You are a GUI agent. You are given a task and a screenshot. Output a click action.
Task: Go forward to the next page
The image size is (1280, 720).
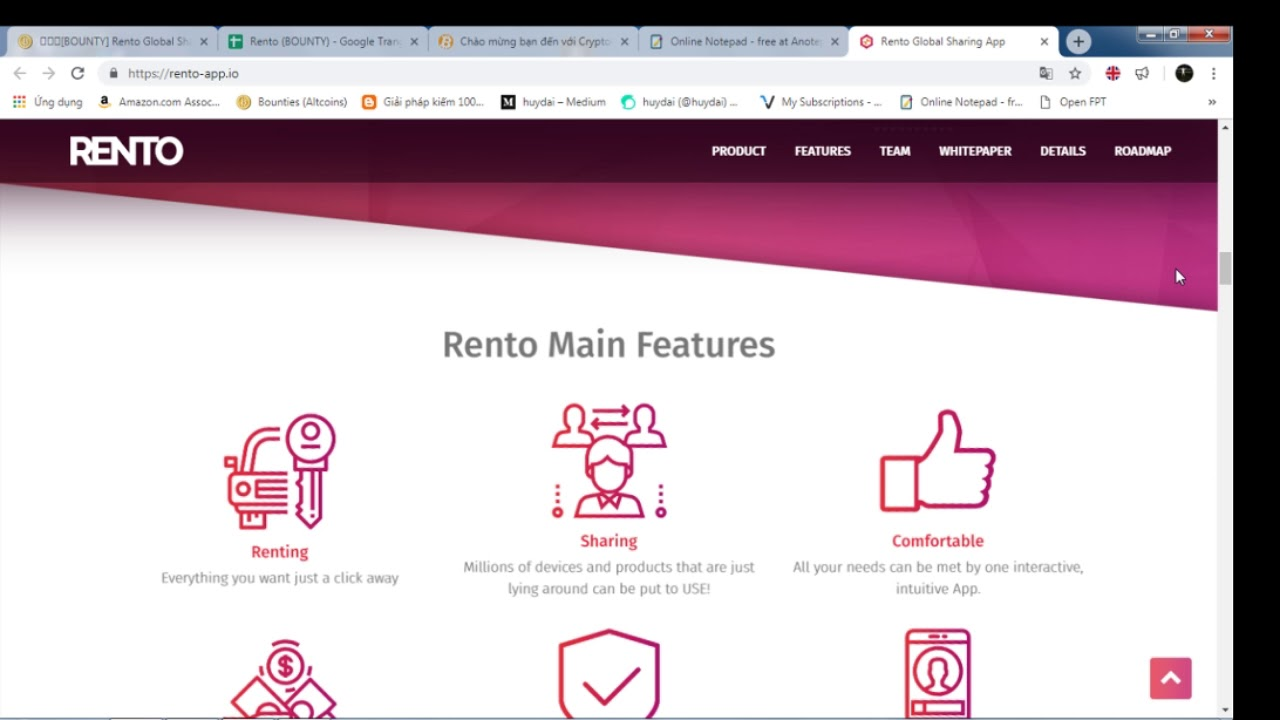pos(48,73)
